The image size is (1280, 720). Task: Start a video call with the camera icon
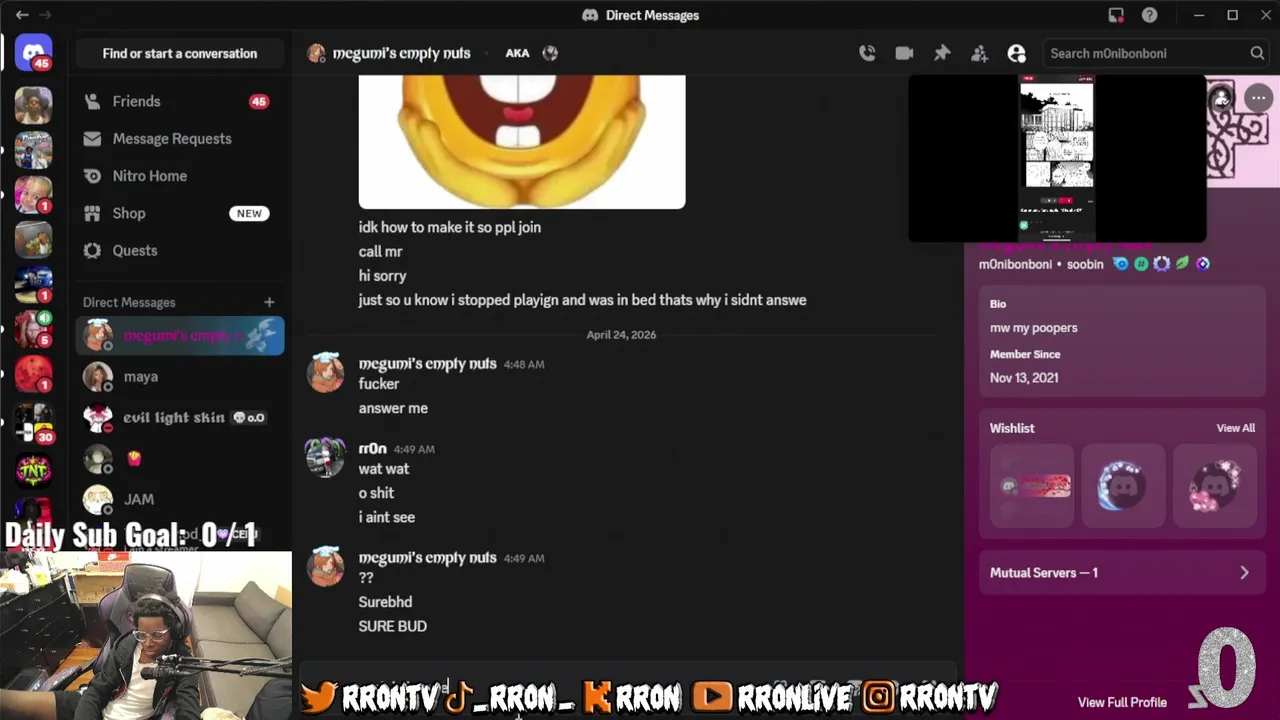(x=904, y=53)
